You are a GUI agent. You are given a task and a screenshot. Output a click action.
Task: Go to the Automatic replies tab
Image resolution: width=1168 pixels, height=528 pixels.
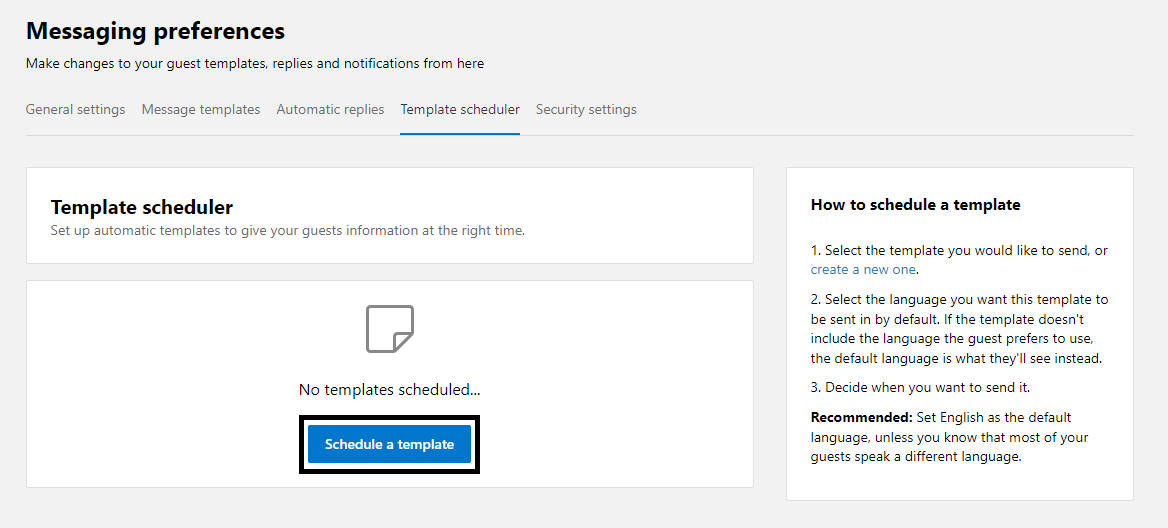[330, 109]
